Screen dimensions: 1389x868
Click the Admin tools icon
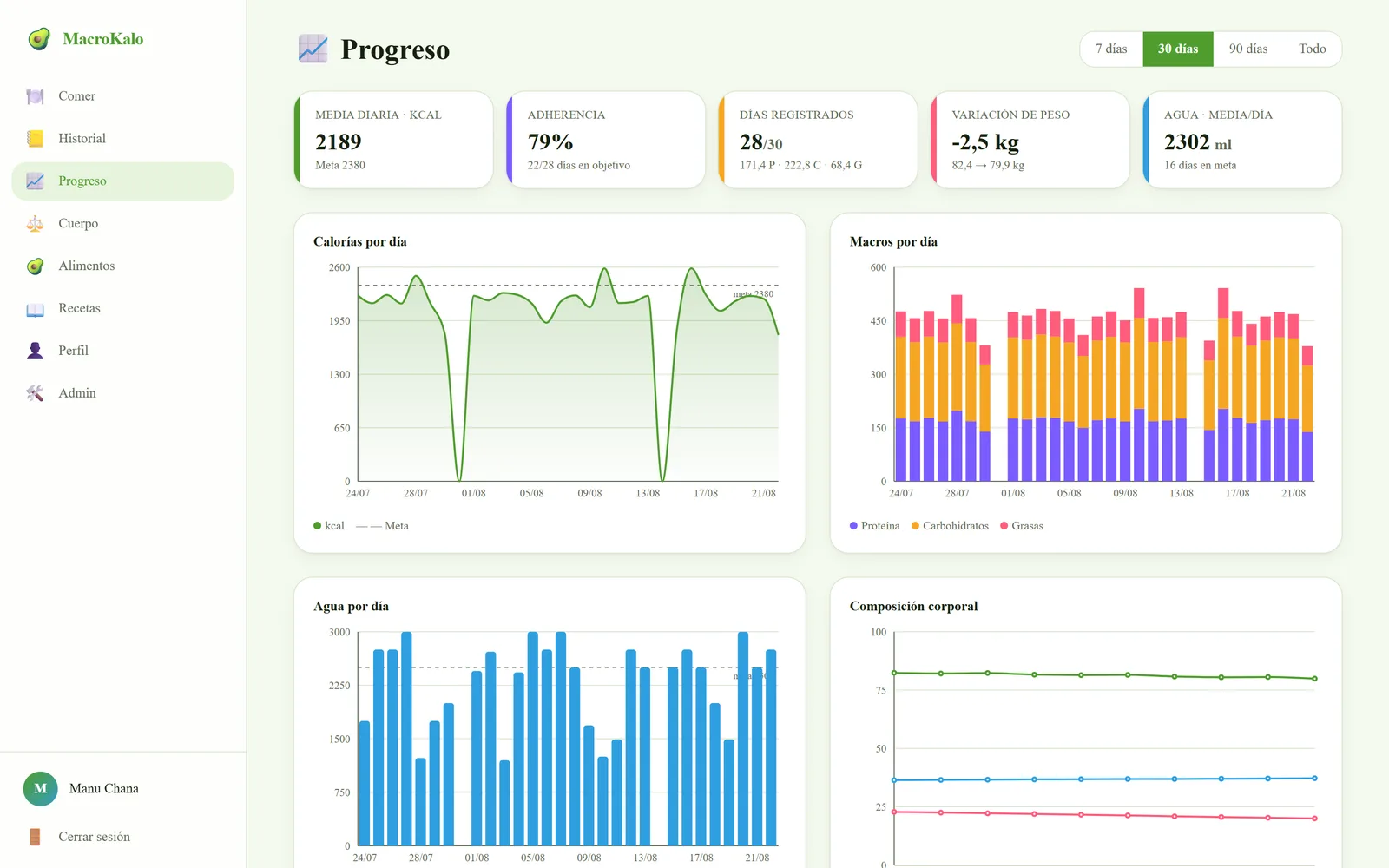(x=35, y=393)
